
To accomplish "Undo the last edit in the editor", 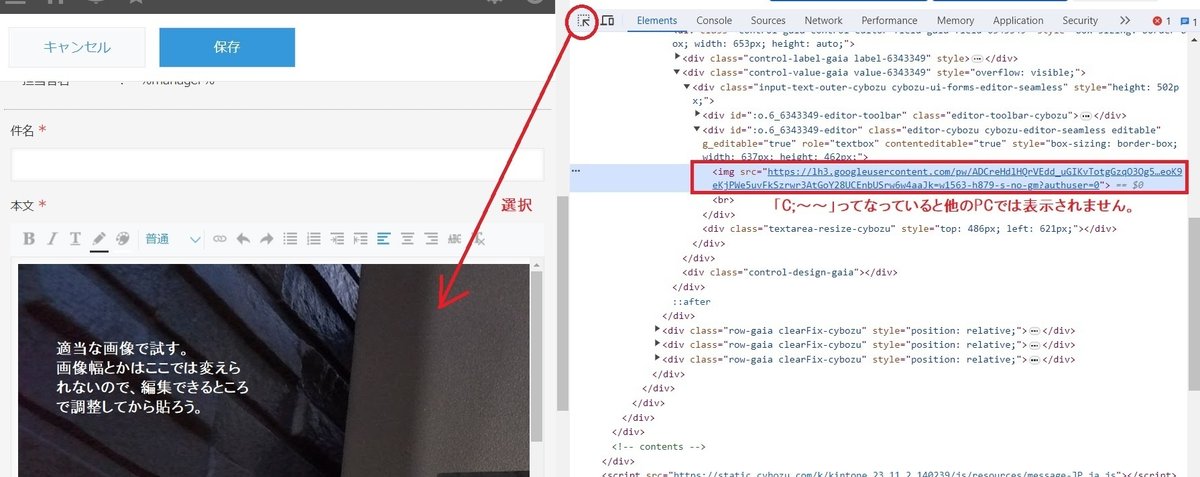I will click(243, 239).
